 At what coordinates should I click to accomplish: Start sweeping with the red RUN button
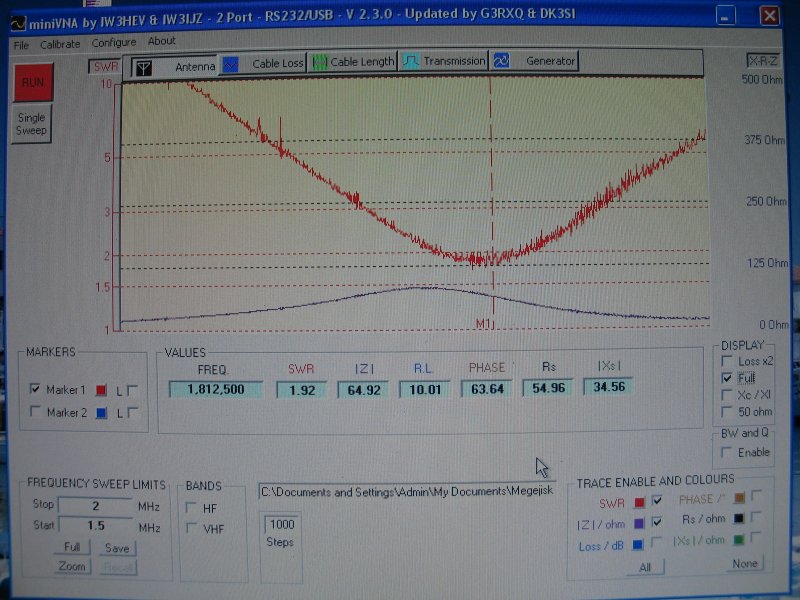[33, 82]
